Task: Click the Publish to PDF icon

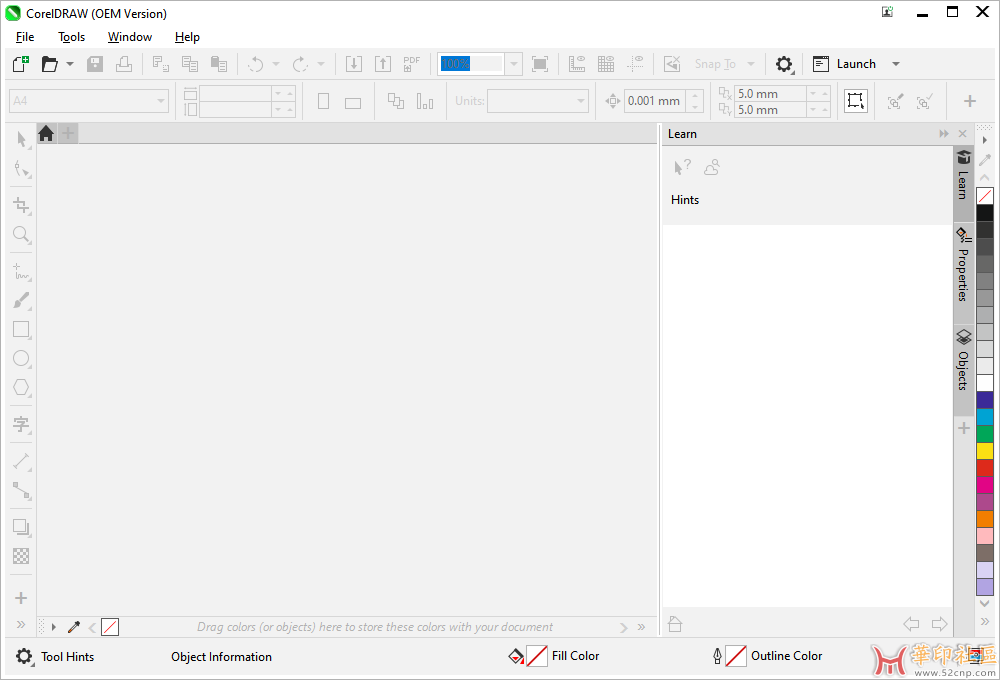Action: click(x=411, y=64)
